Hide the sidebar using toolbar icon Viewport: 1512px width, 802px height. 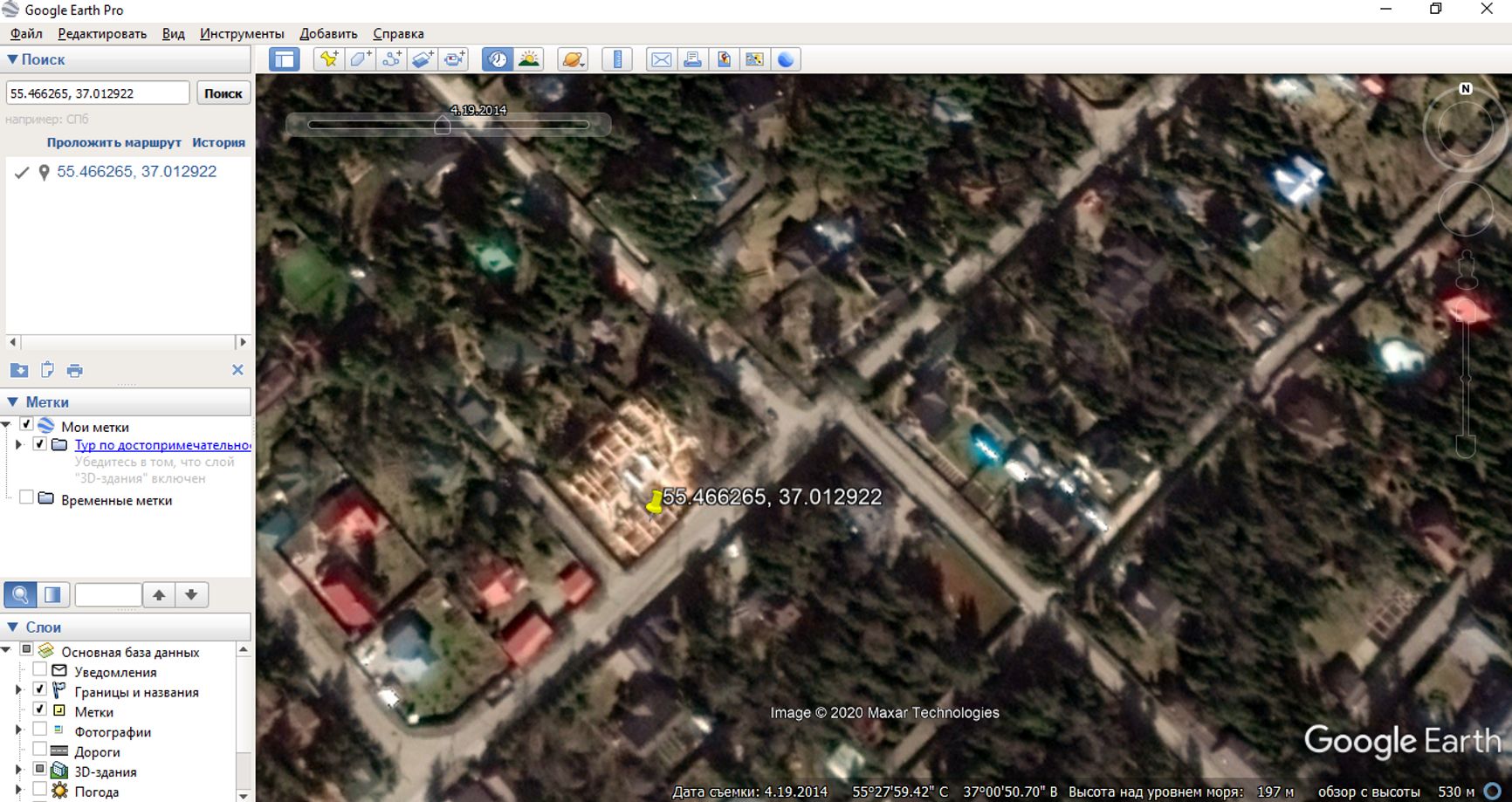pyautogui.click(x=284, y=59)
